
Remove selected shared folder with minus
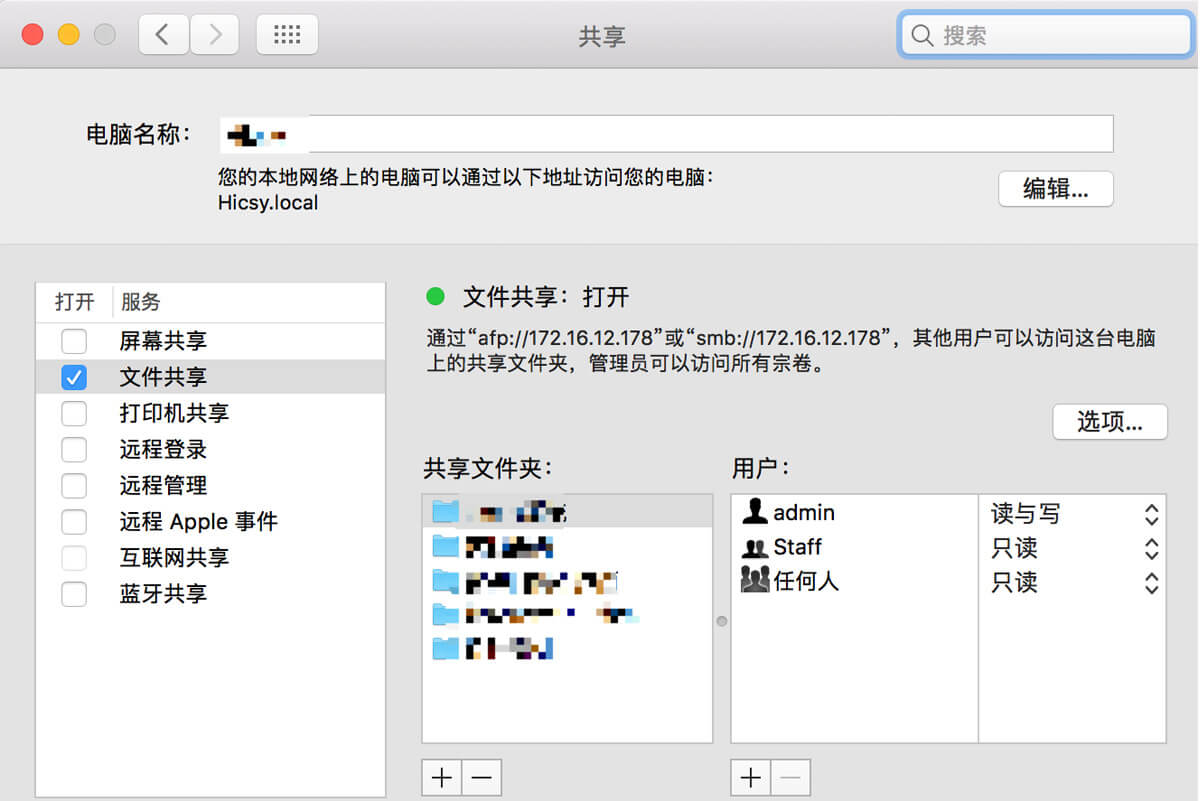tap(481, 777)
